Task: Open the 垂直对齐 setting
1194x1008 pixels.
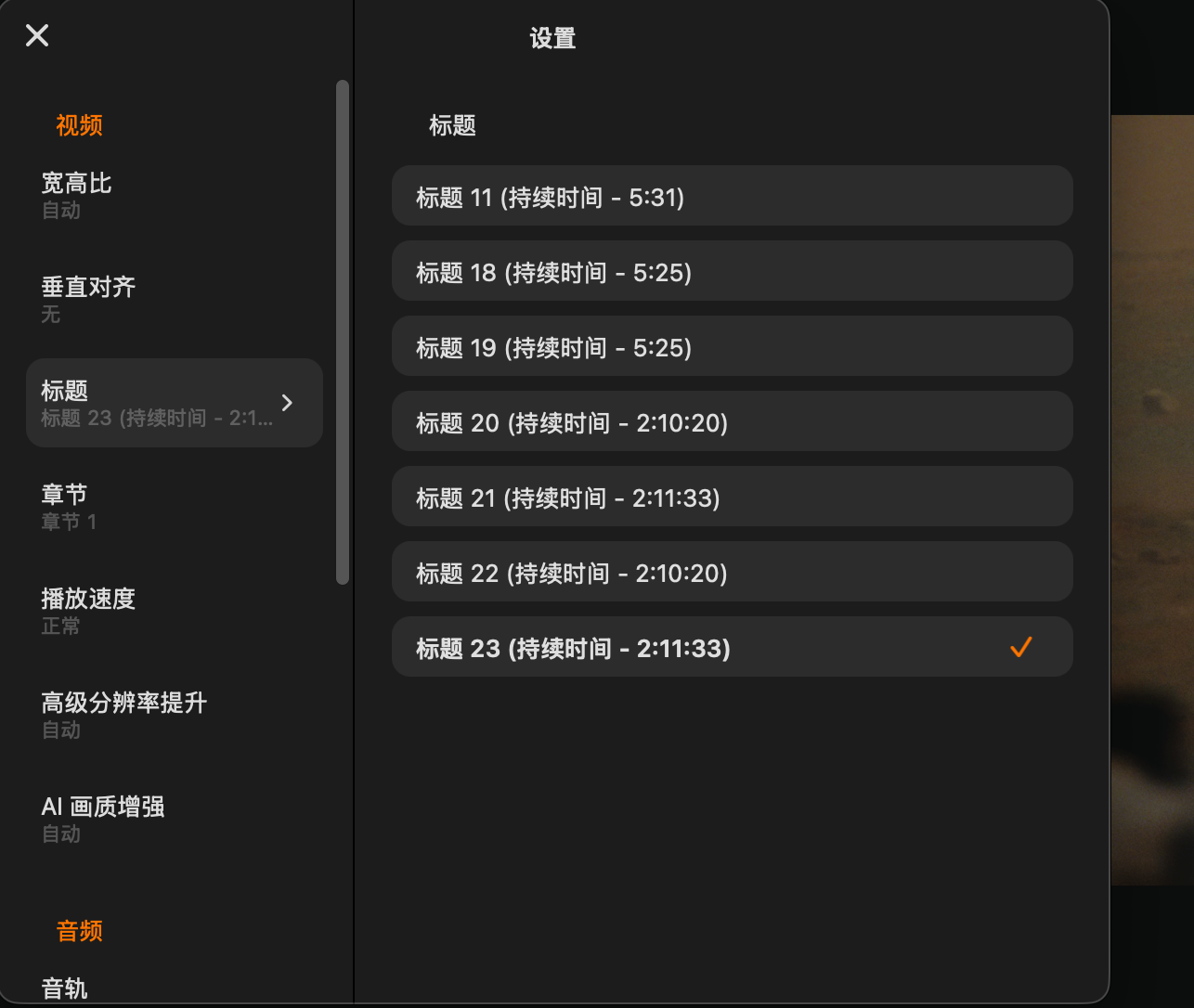Action: coord(88,298)
